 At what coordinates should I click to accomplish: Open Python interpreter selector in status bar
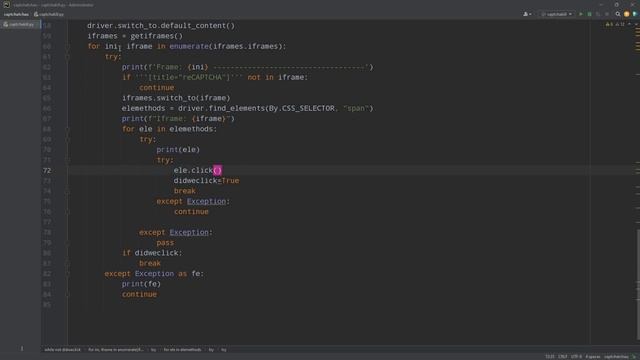point(616,357)
